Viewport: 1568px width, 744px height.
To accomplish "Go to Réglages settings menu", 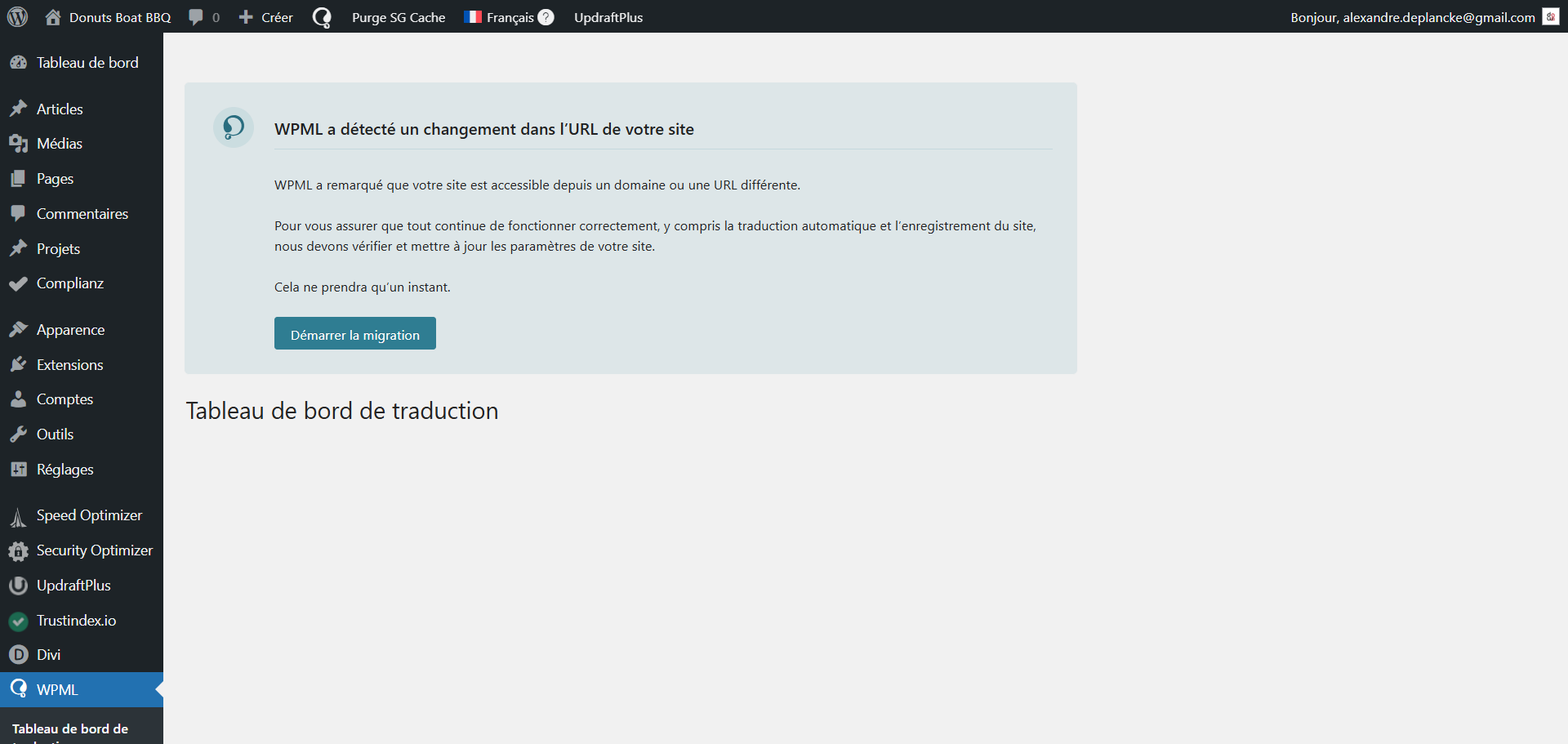I will [65, 470].
